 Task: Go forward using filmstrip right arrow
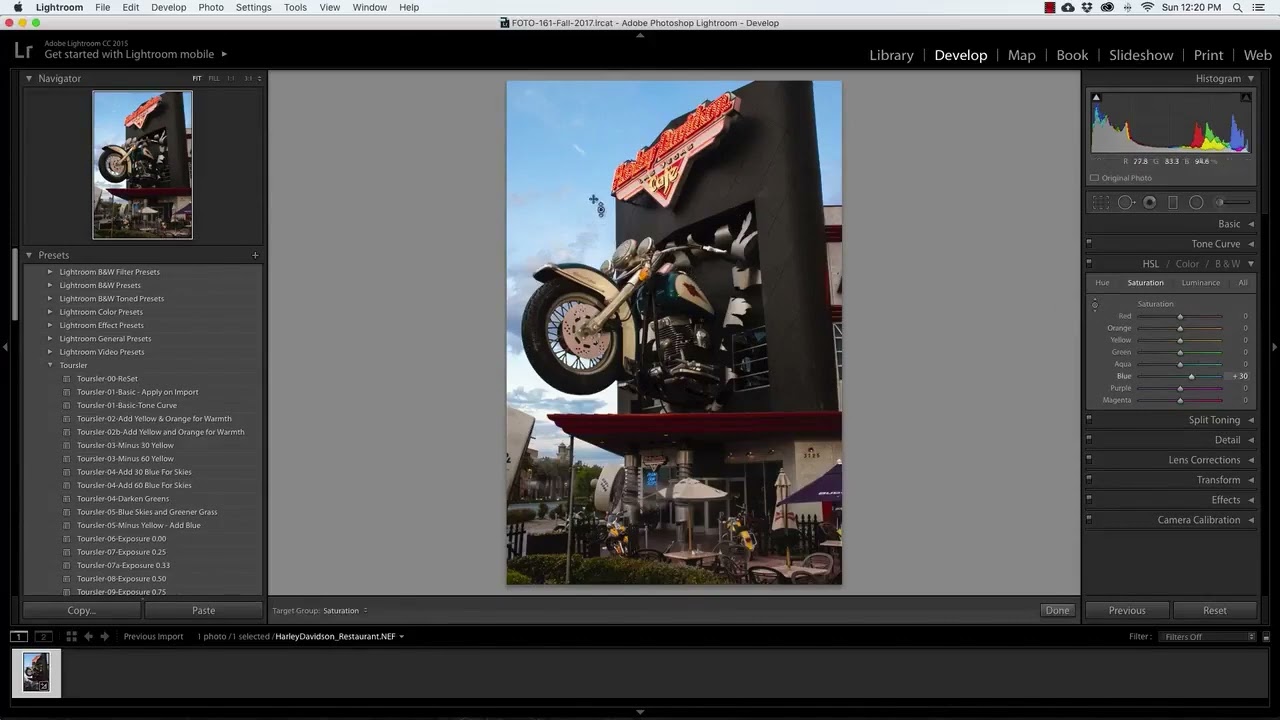pos(104,636)
